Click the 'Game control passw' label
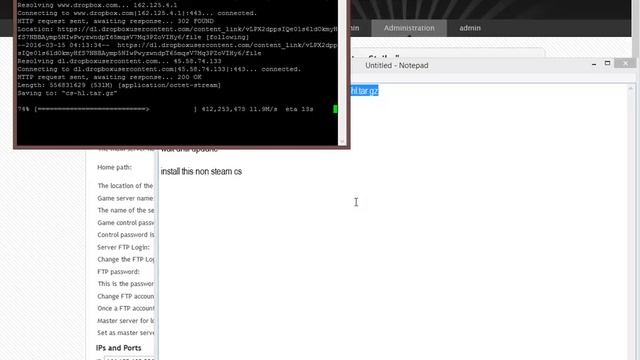This screenshot has width=640, height=360. click(126, 223)
